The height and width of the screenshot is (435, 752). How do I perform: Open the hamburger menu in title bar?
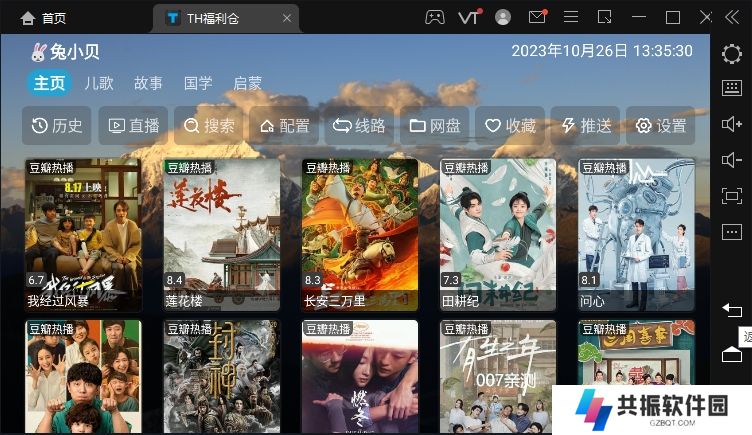point(571,18)
